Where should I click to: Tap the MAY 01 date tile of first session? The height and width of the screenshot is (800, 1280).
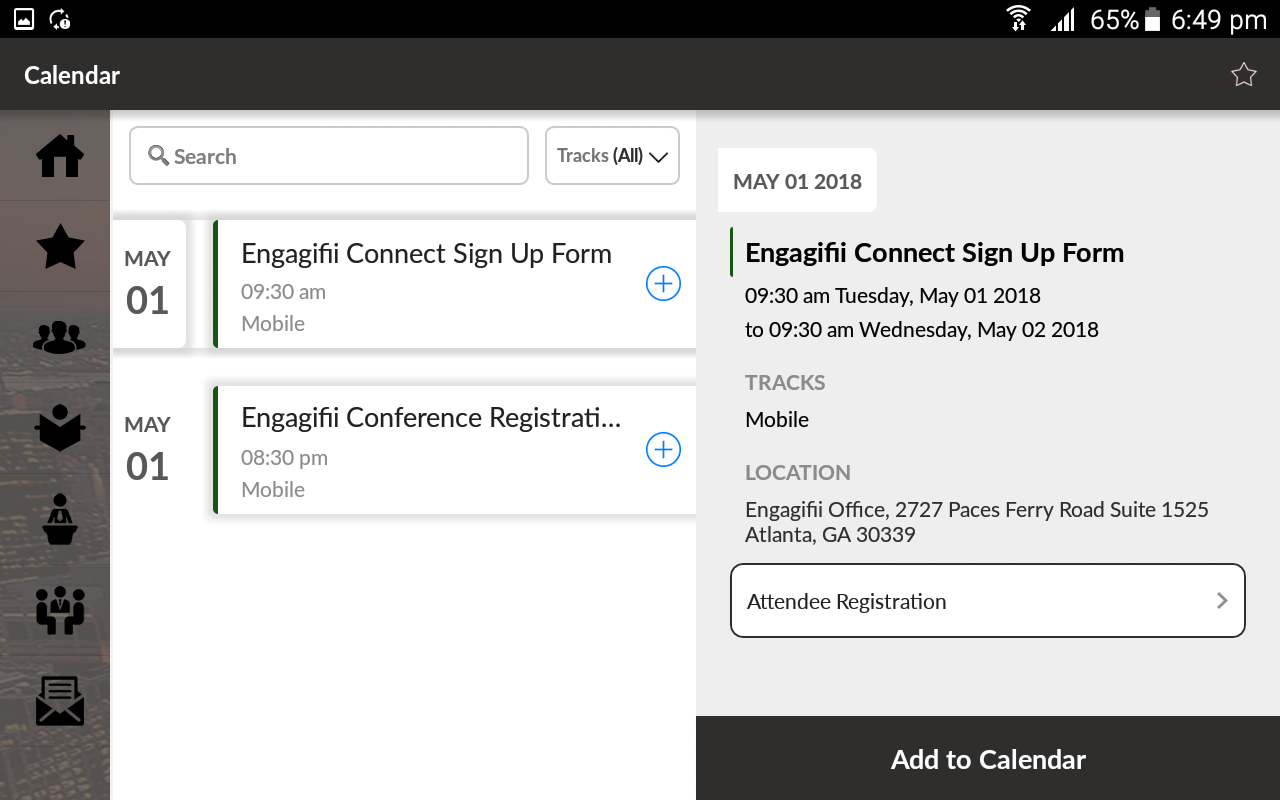[148, 284]
